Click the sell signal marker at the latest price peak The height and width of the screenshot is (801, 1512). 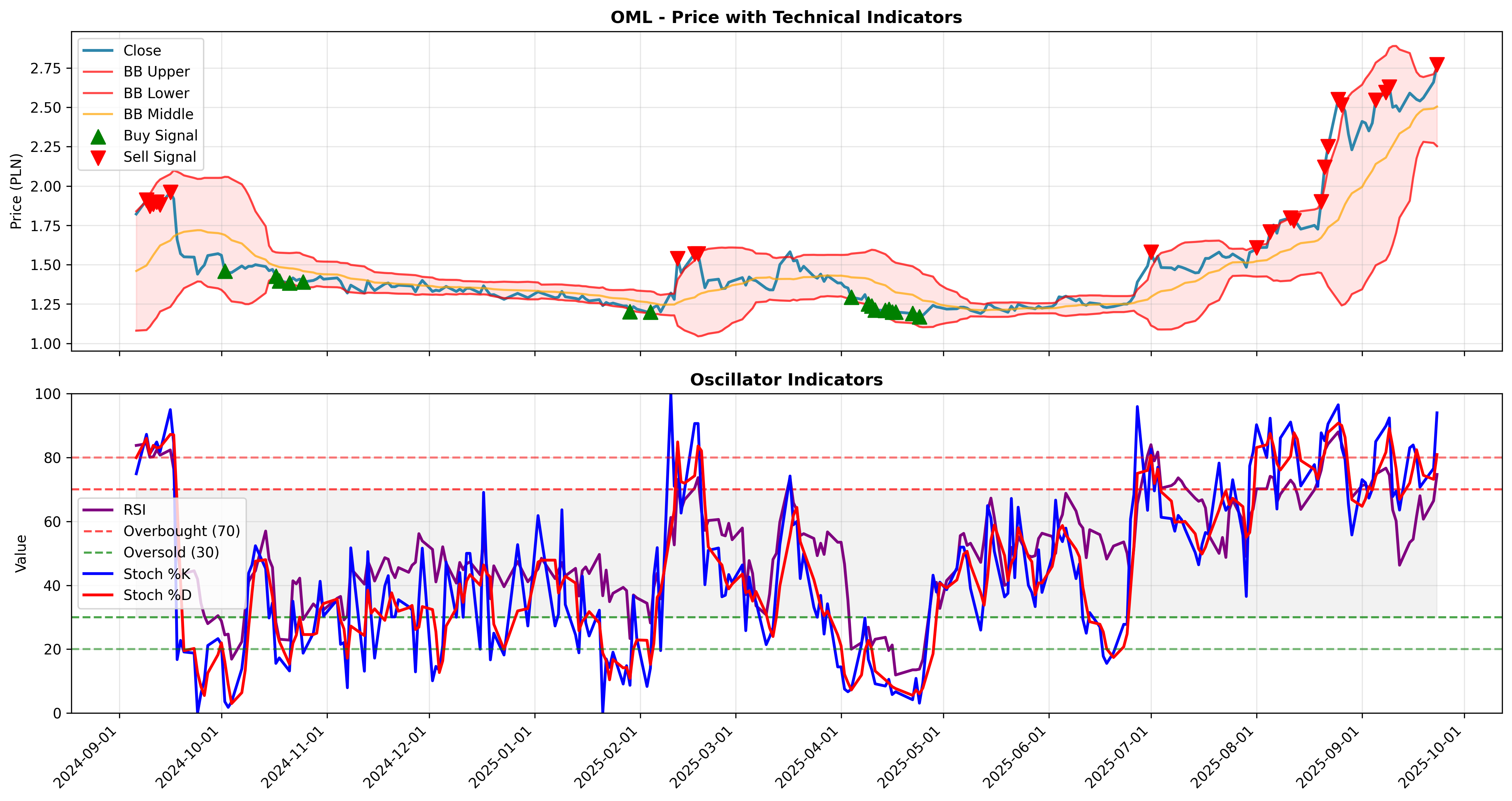1437,65
